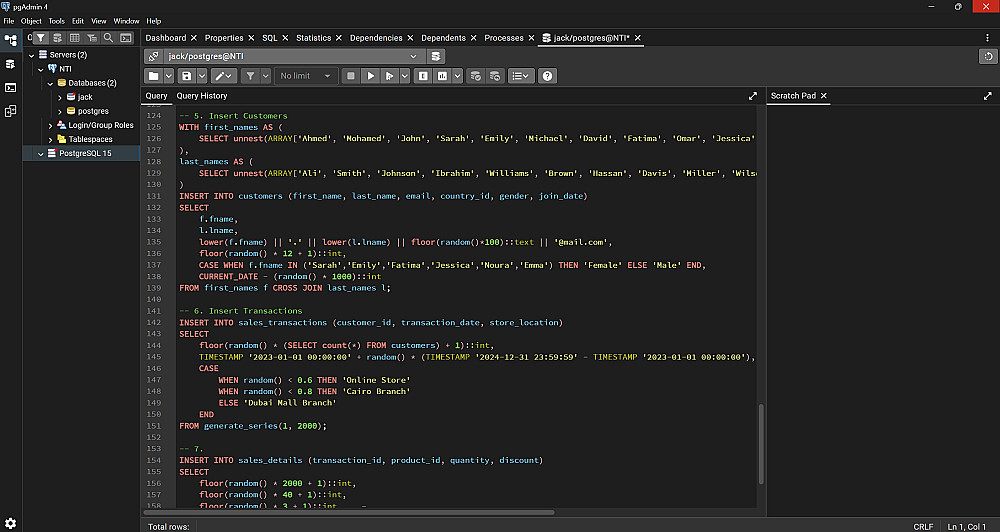Click the Explain query button
Image resolution: width=1000 pixels, height=532 pixels.
[423, 76]
